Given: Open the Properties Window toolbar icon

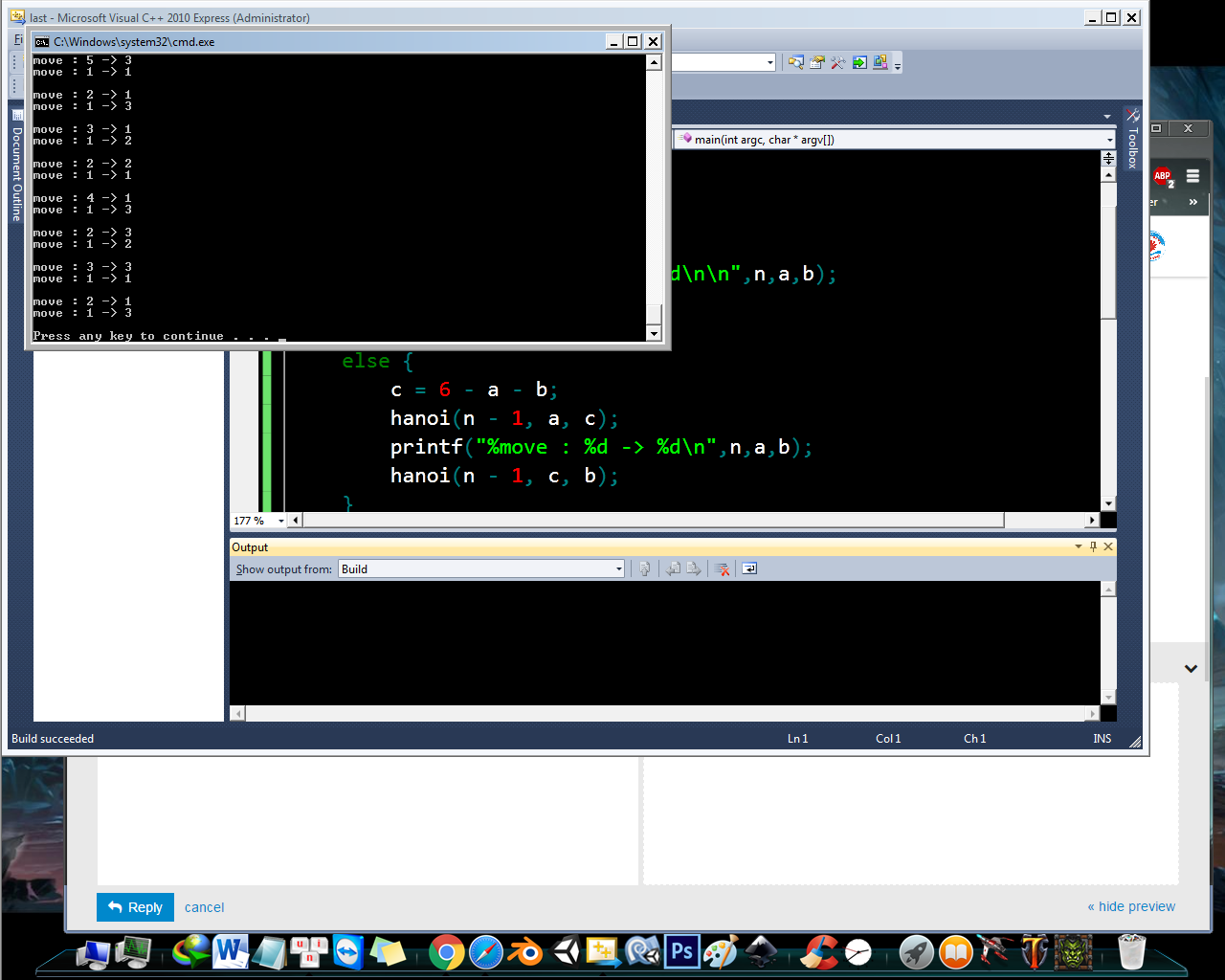Looking at the screenshot, I should tap(816, 63).
